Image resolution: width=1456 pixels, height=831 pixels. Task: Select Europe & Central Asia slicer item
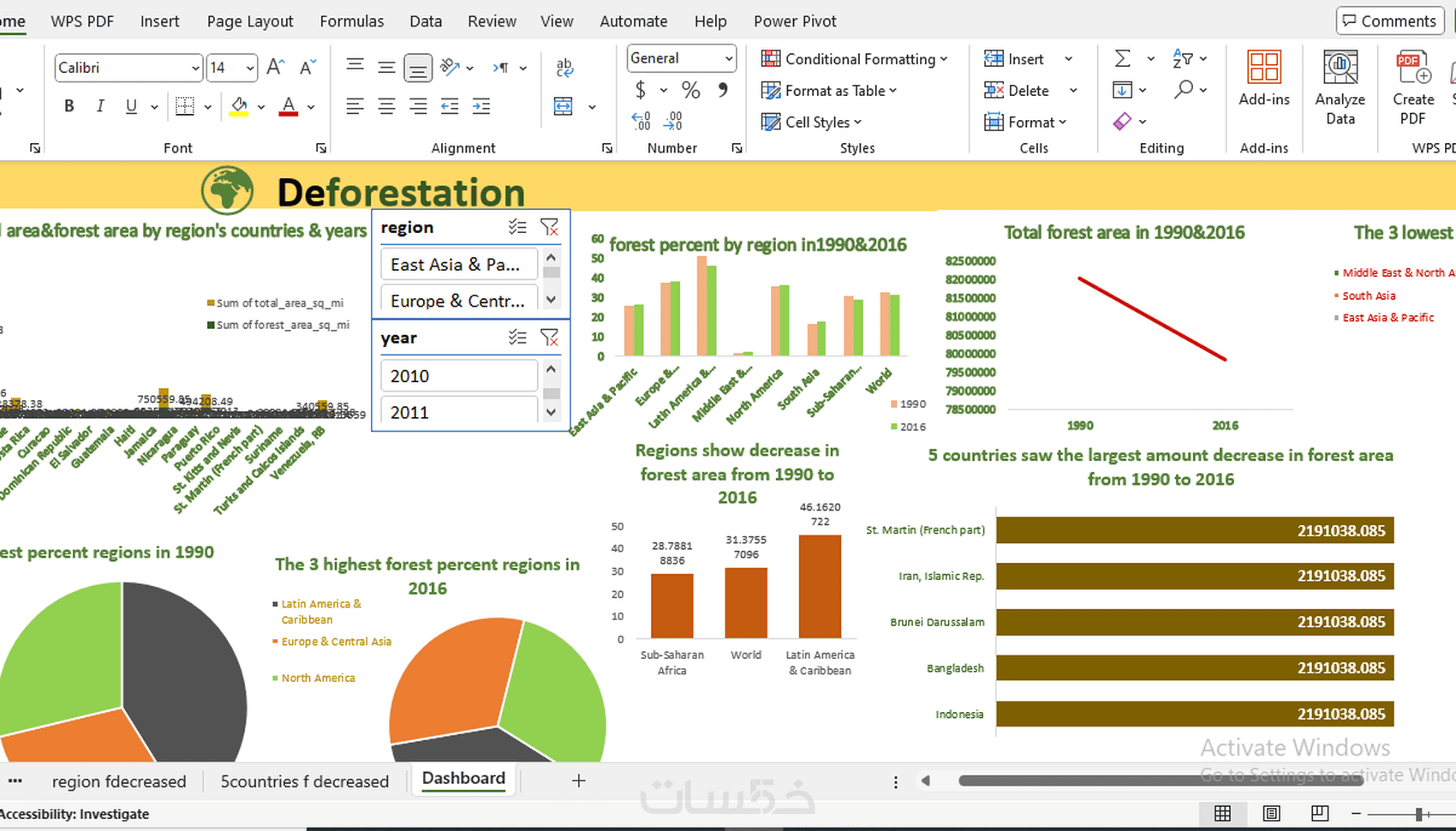point(459,299)
